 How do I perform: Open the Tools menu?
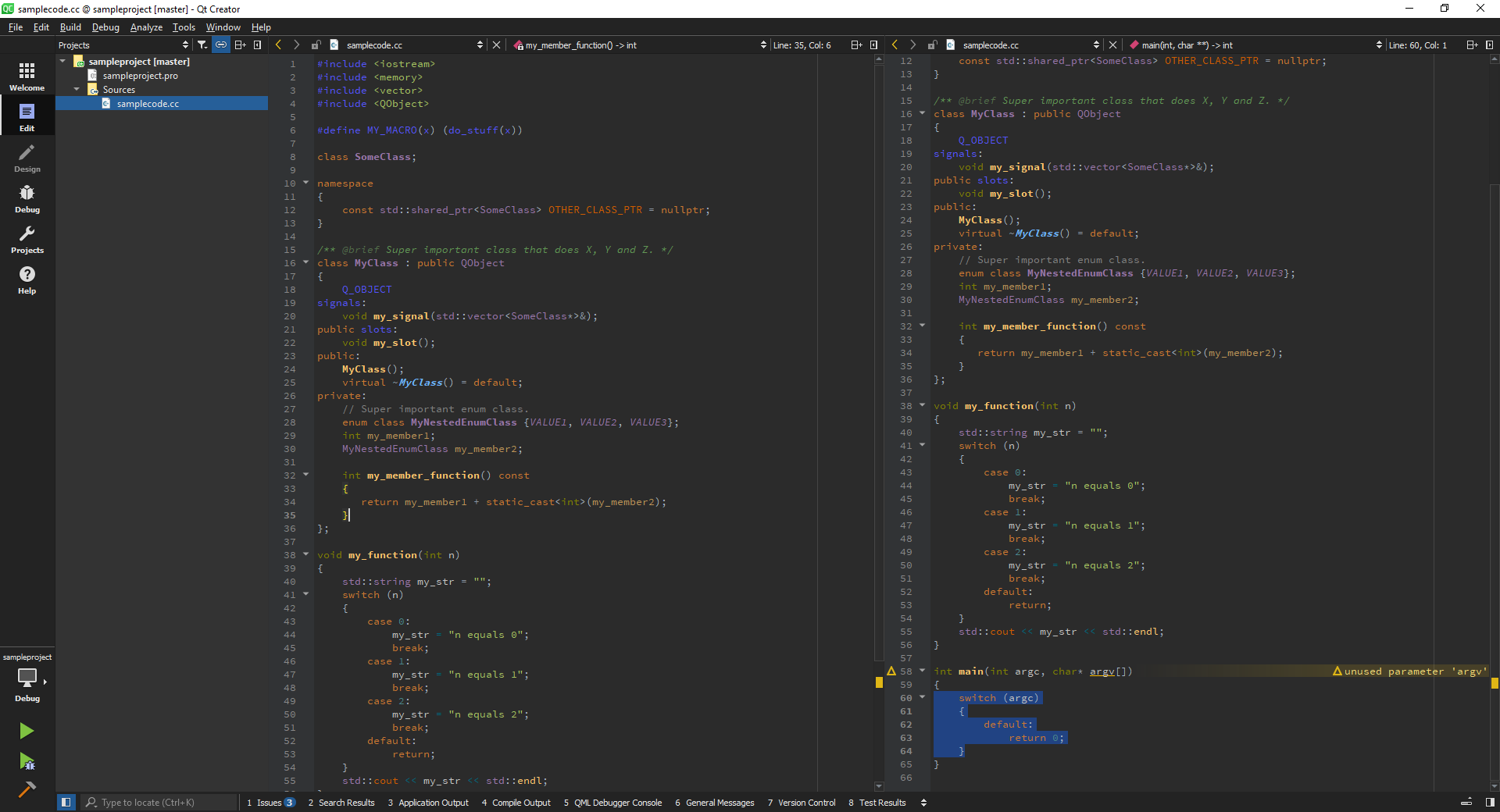tap(184, 27)
